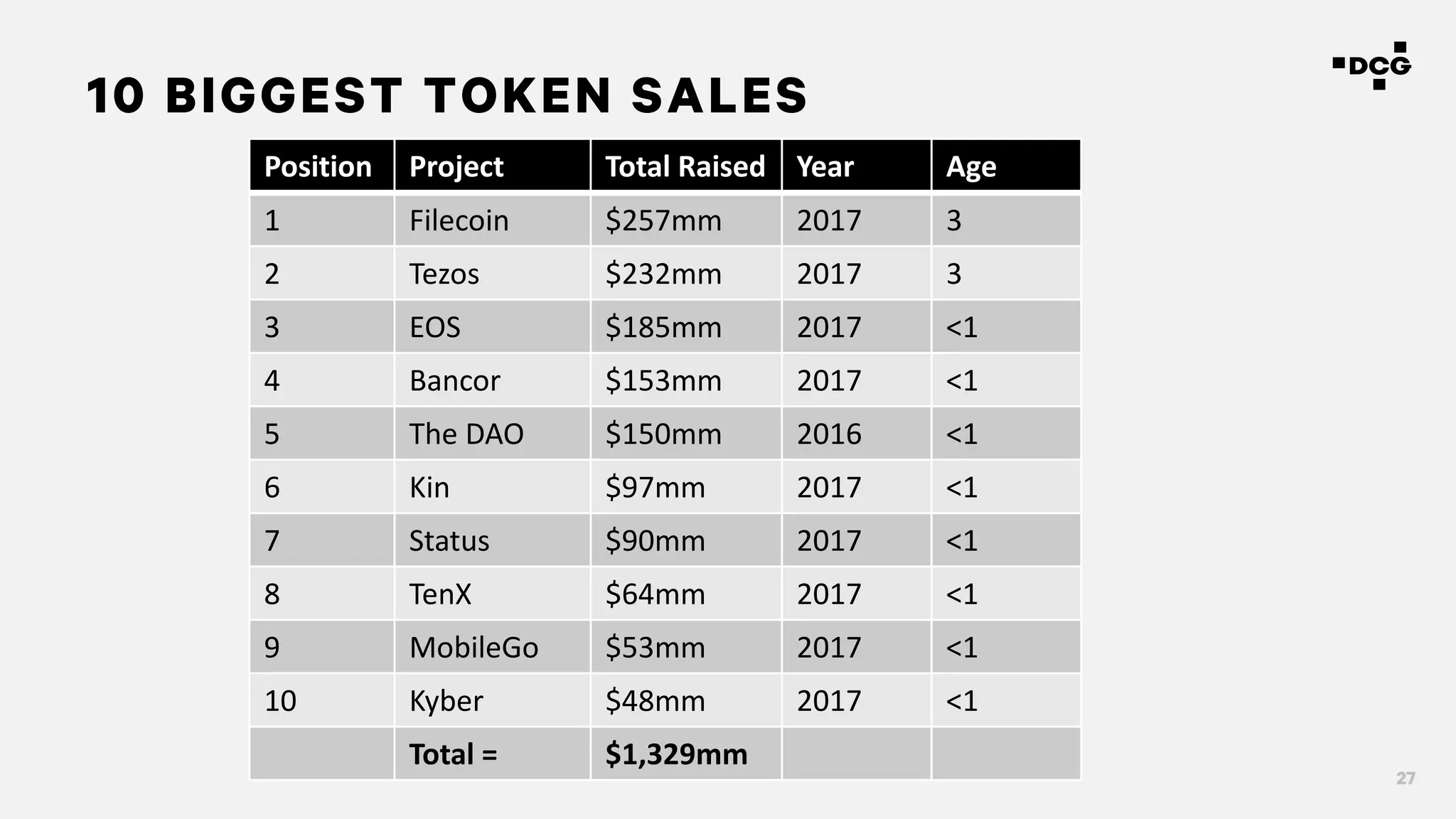The image size is (1456, 819).
Task: Select the Filecoin project cell
Action: [492, 220]
